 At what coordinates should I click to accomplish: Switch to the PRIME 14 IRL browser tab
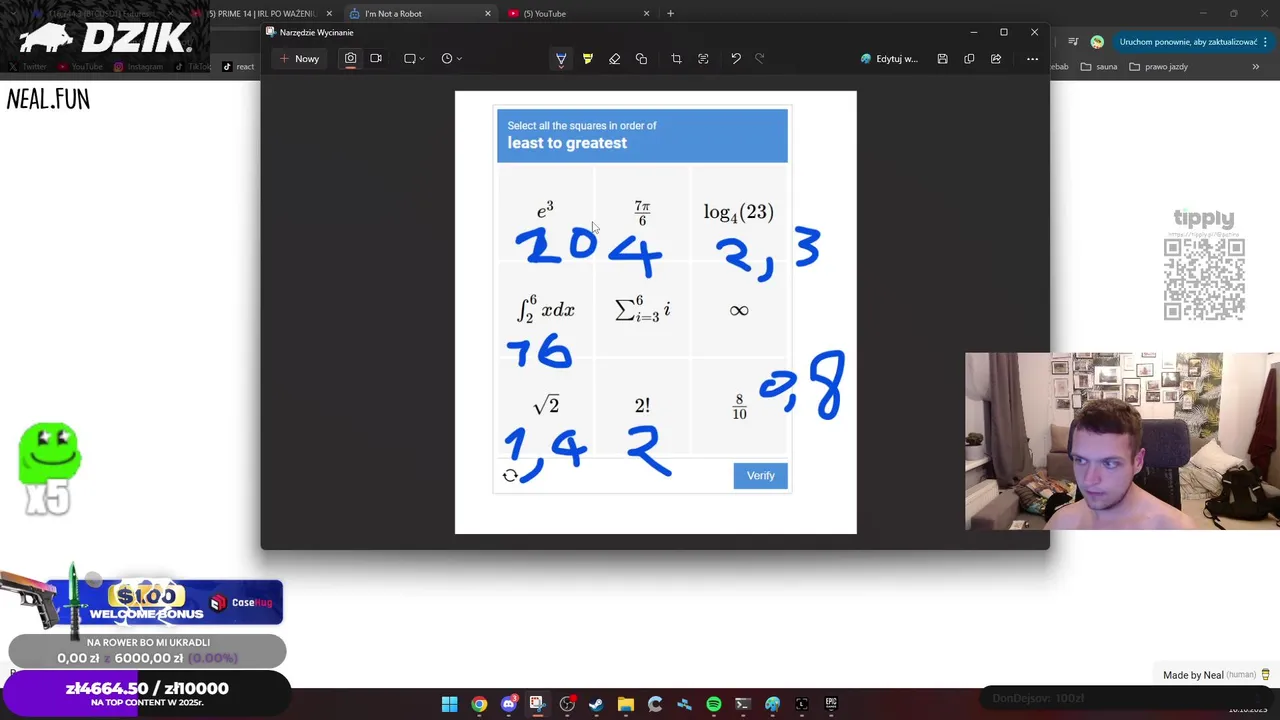pos(262,14)
